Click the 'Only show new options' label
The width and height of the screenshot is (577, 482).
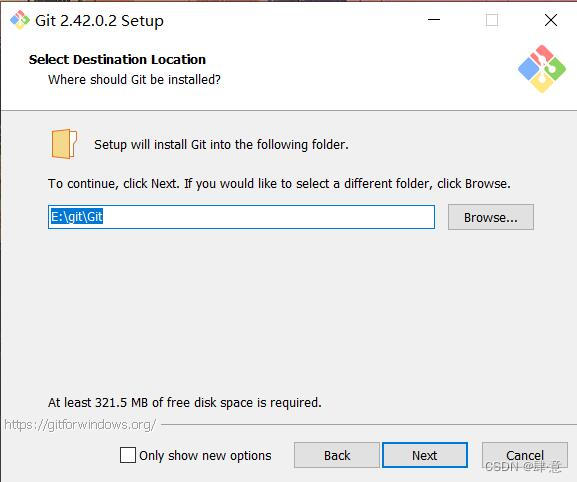[205, 456]
